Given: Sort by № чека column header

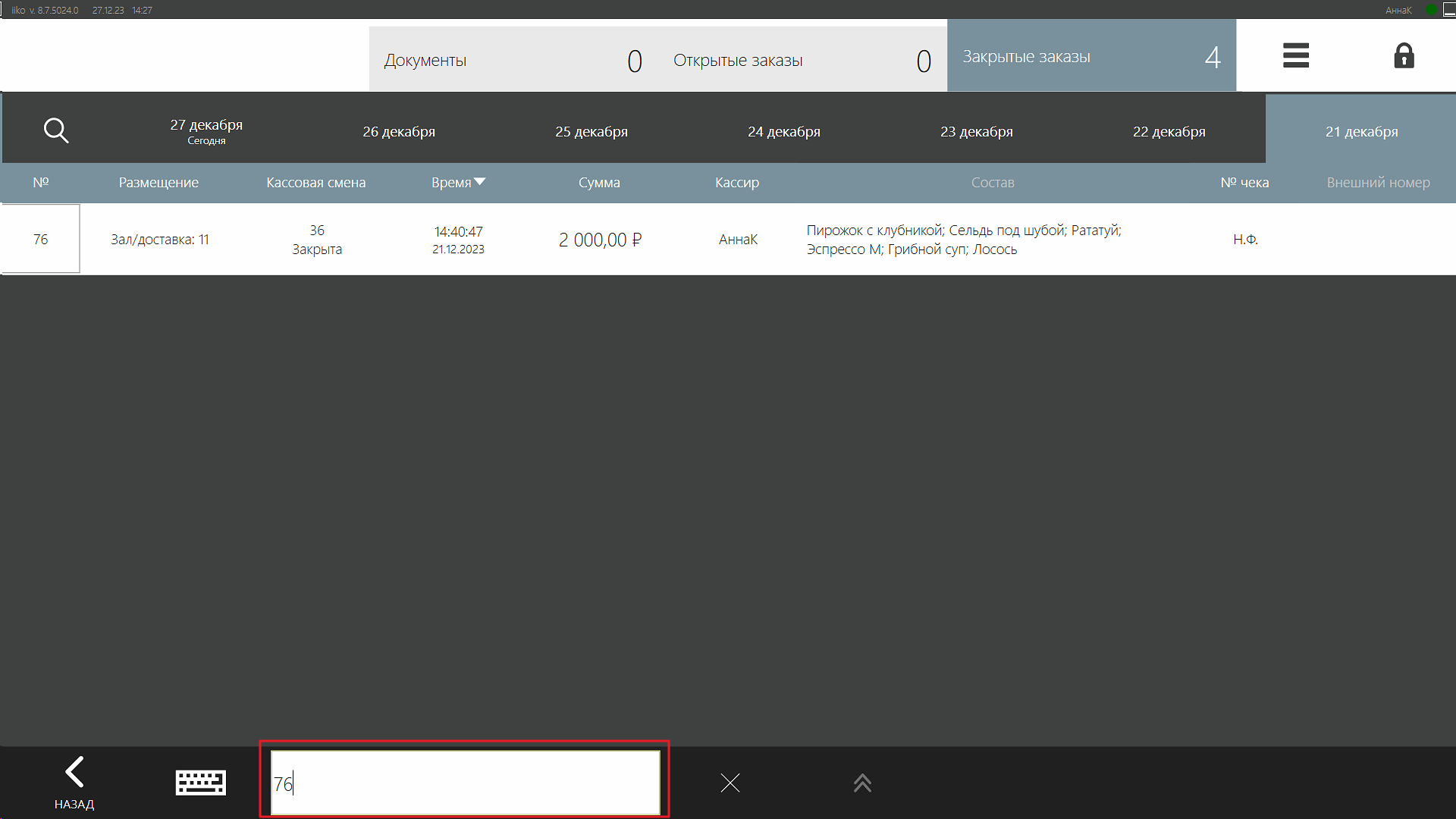Looking at the screenshot, I should coord(1244,182).
